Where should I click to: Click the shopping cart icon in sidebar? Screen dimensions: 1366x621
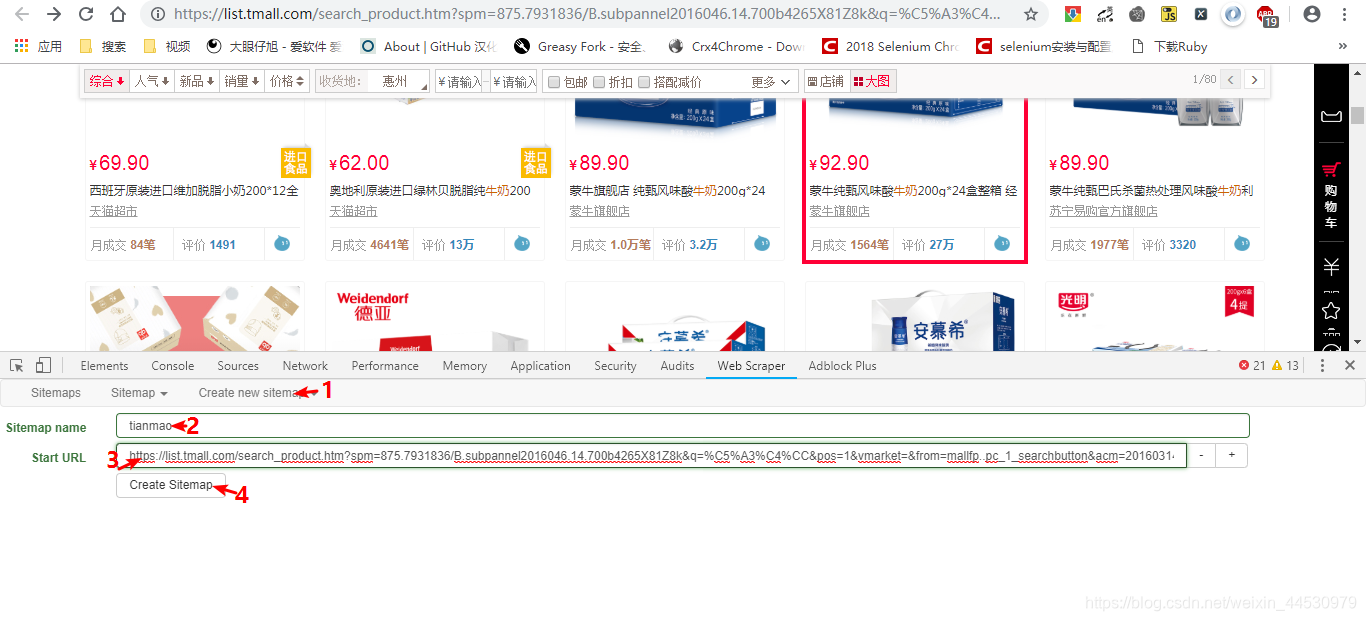(1331, 171)
